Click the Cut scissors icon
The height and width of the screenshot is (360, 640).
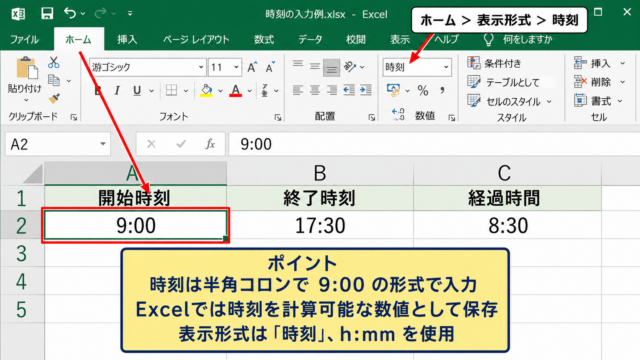[53, 62]
